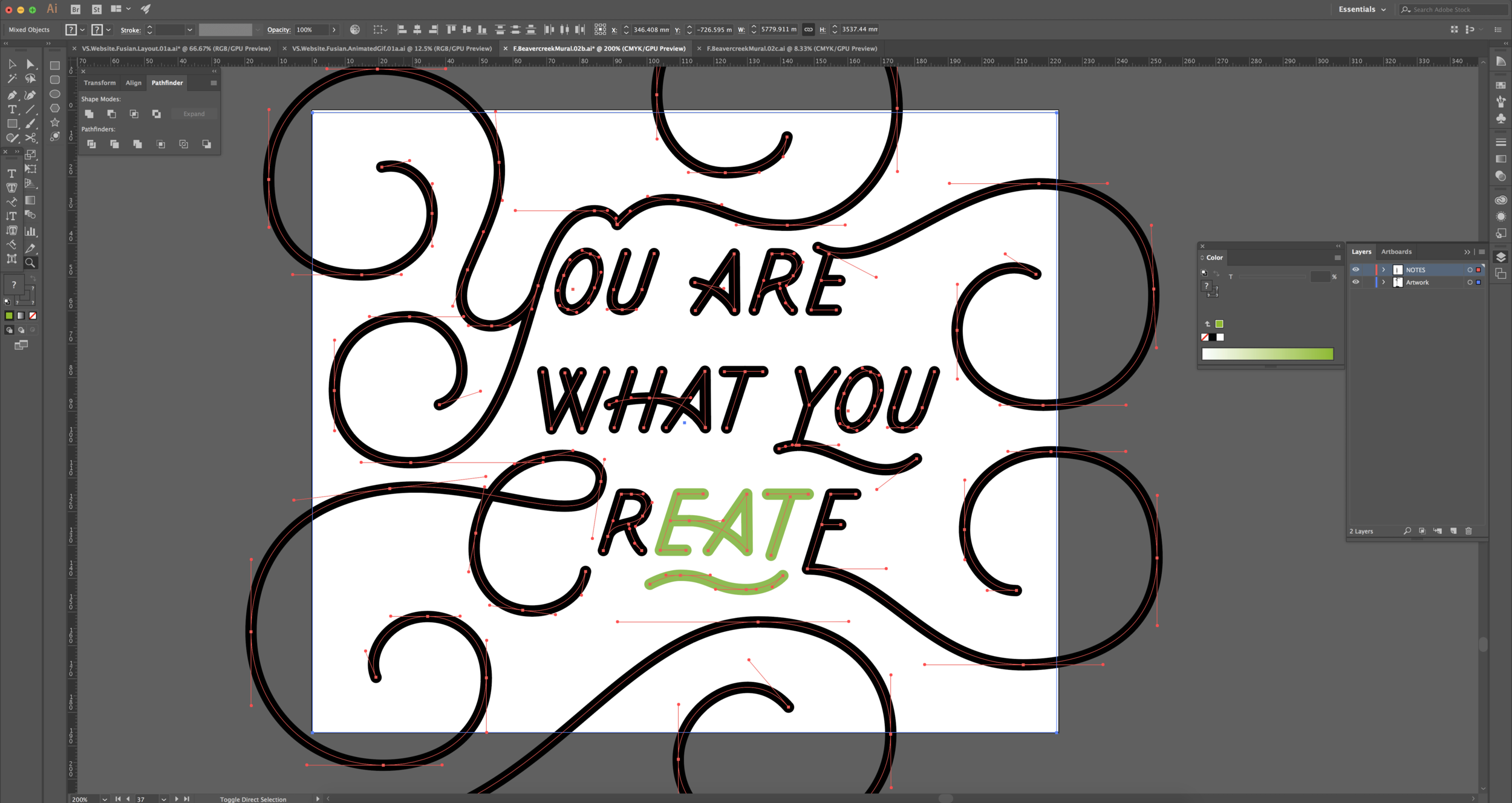The image size is (1512, 803).
Task: Open Adobe Stock with St icon
Action: pyautogui.click(x=97, y=9)
